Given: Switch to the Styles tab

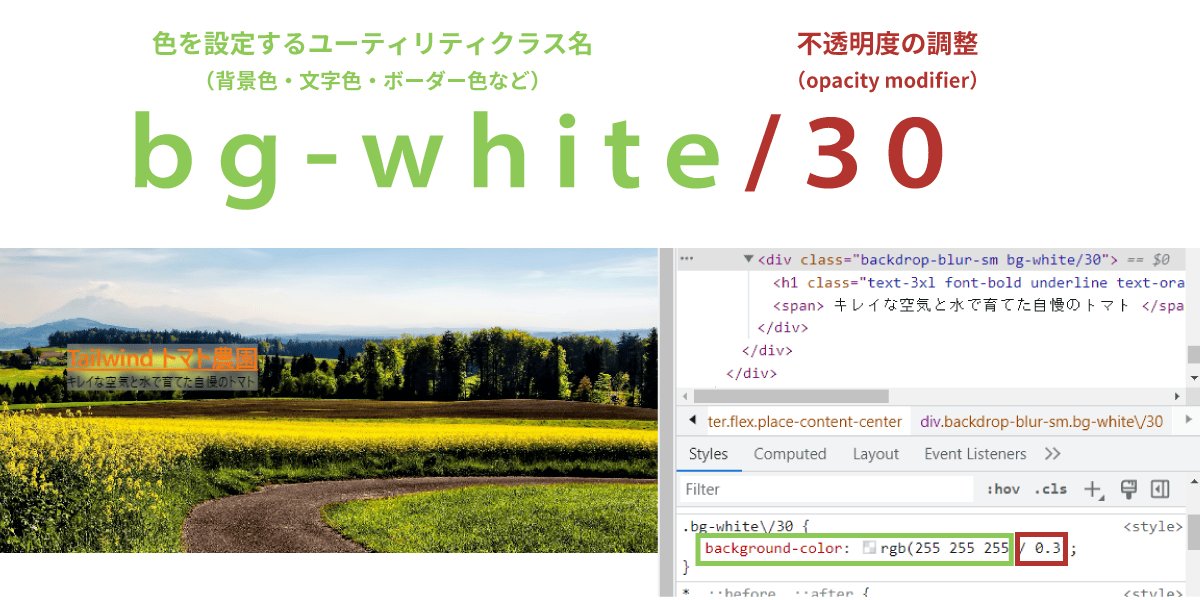Looking at the screenshot, I should point(708,454).
